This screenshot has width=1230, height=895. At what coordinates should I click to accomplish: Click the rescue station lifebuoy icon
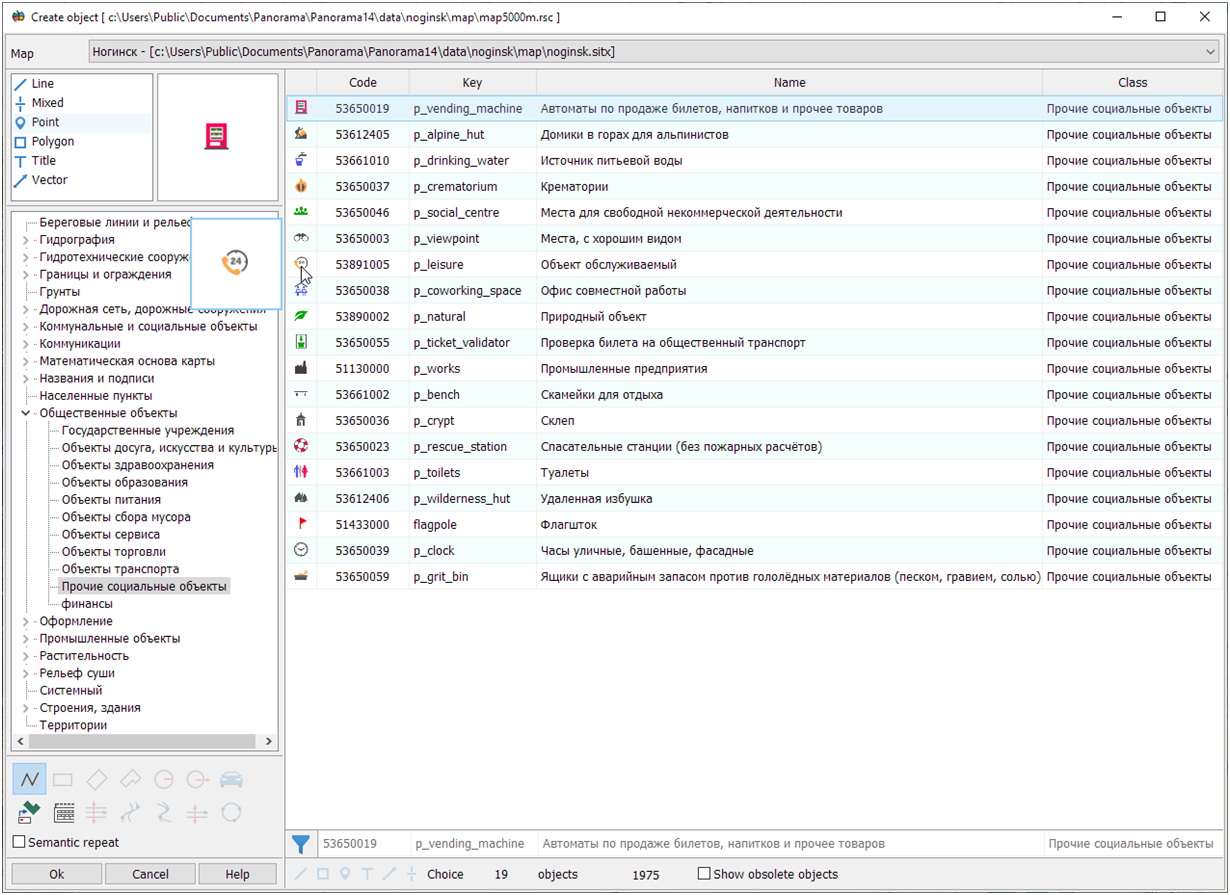click(x=301, y=446)
